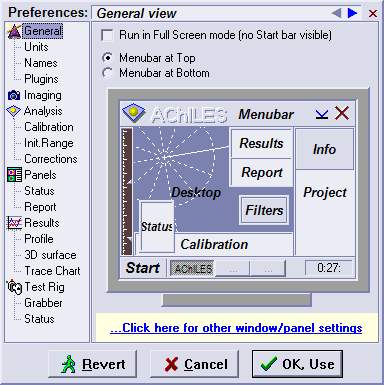
Task: Select Menubar at Bottom radio button
Action: (x=107, y=73)
